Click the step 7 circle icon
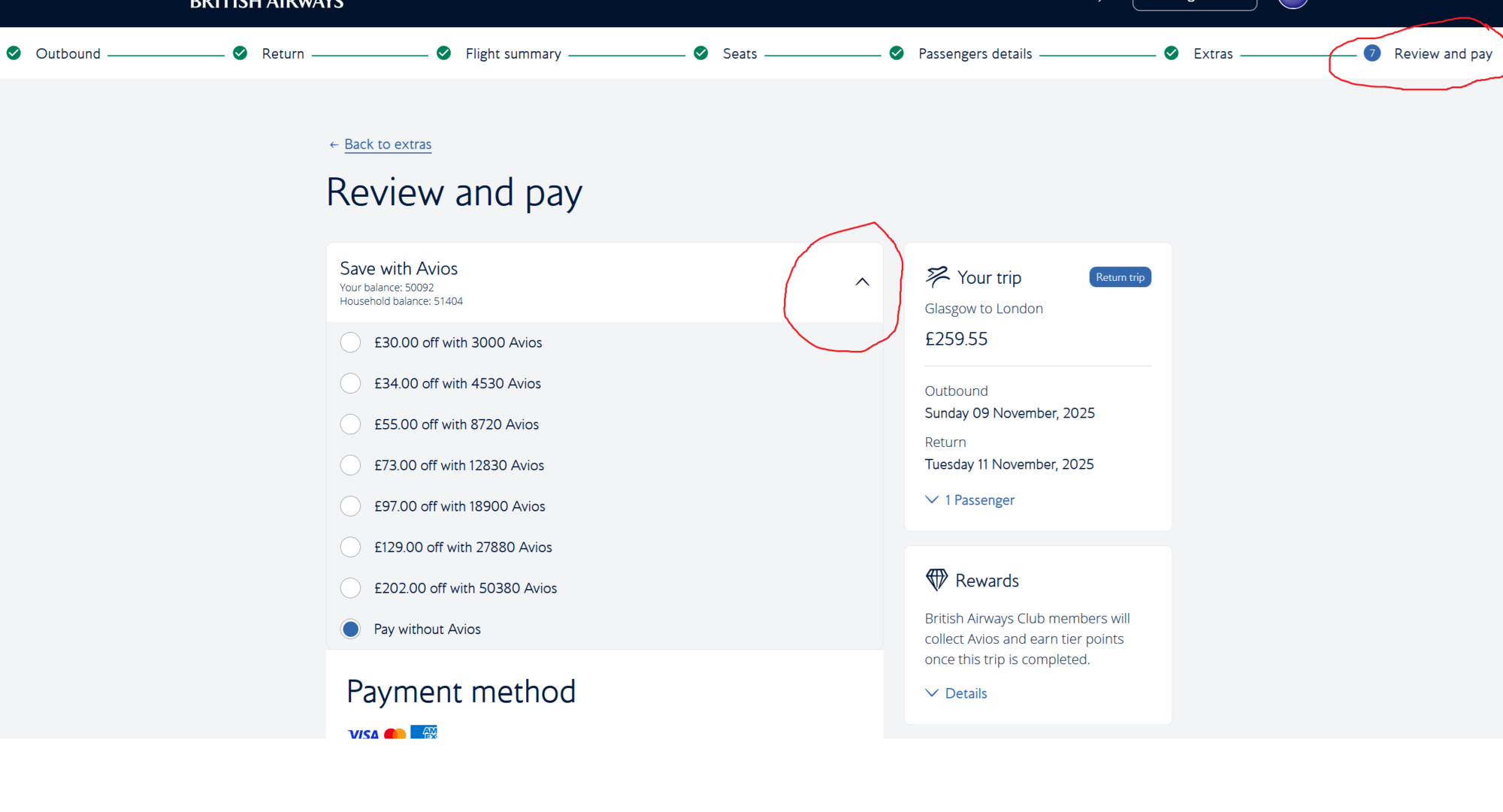Screen dimensions: 1503x812 point(1371,53)
